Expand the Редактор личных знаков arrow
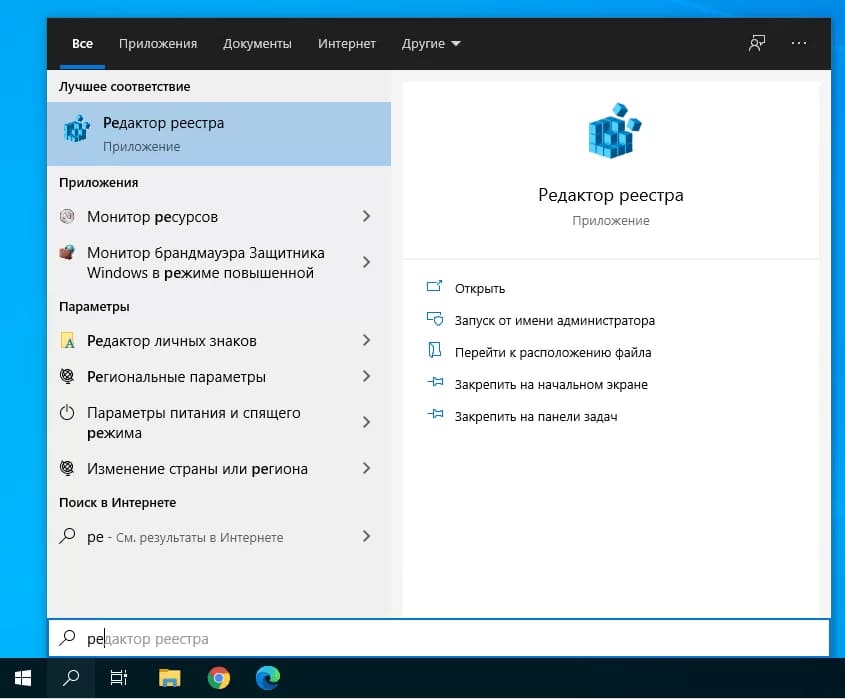Image resolution: width=845 pixels, height=699 pixels. coord(366,340)
